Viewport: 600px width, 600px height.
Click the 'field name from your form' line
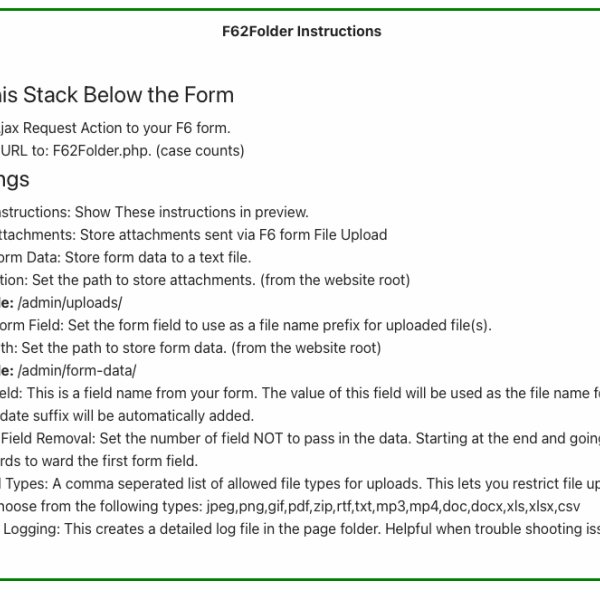coord(300,393)
